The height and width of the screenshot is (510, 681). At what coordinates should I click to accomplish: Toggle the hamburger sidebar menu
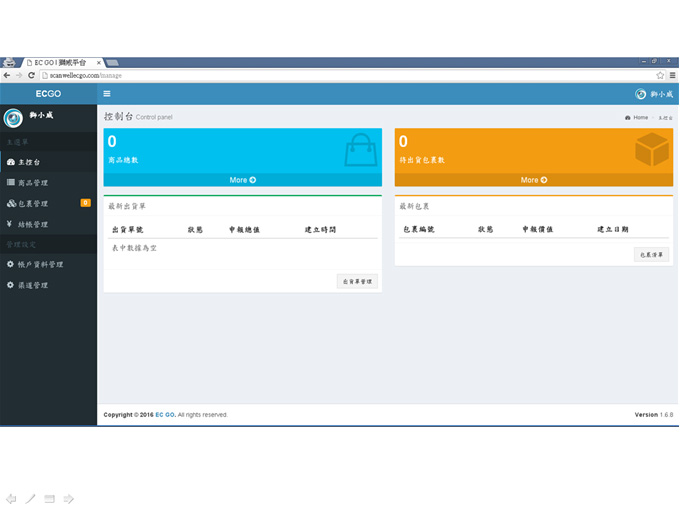click(x=107, y=94)
